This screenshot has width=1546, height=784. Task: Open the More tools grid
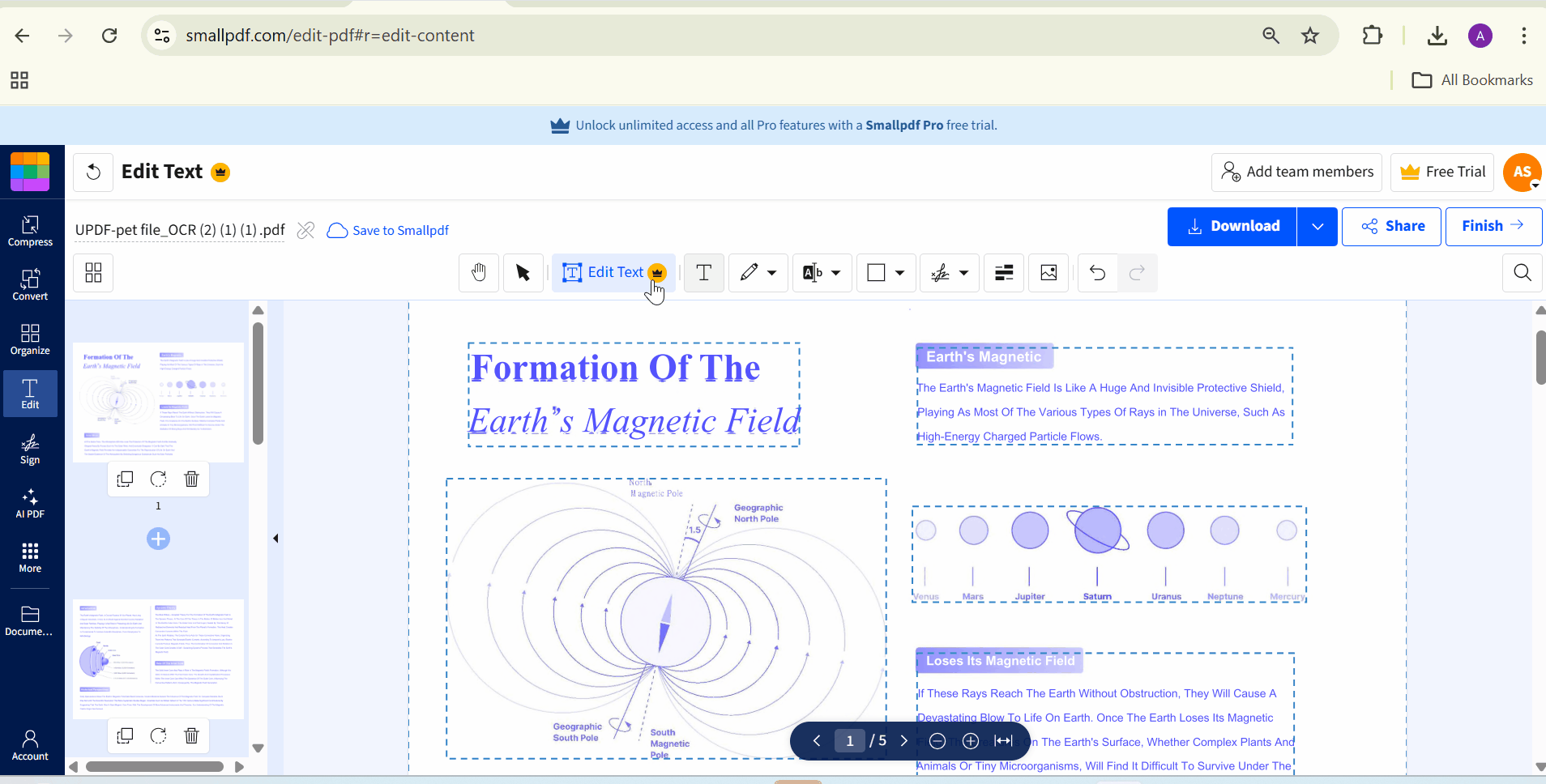click(x=30, y=557)
